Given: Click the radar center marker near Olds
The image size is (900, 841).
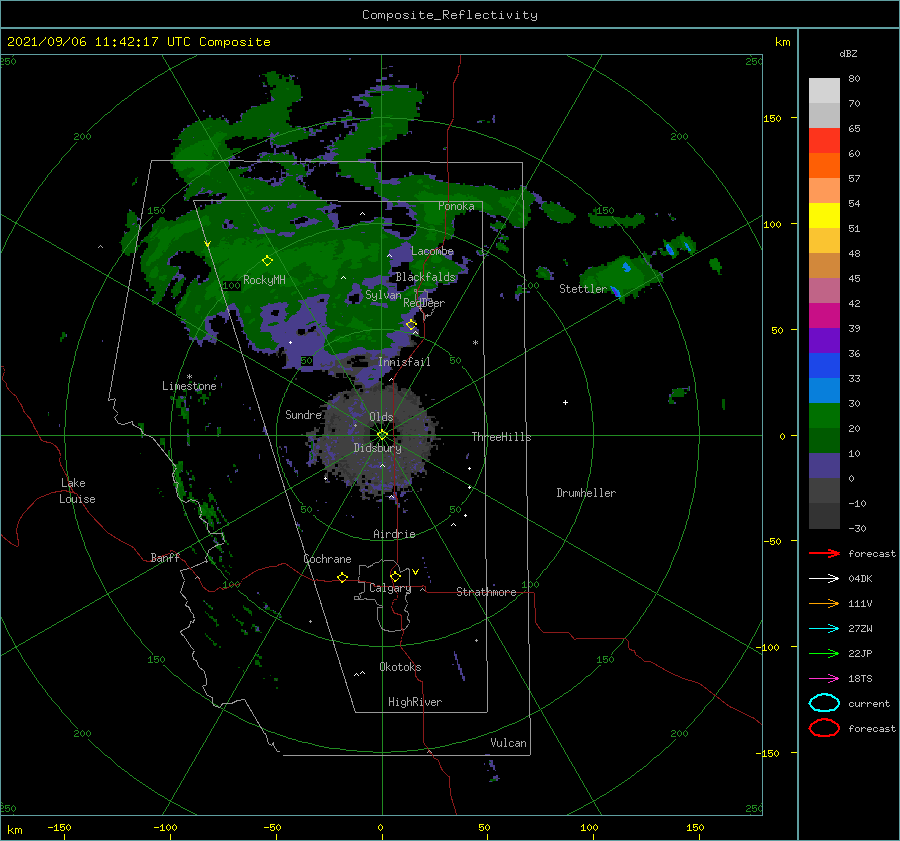Looking at the screenshot, I should pos(382,435).
